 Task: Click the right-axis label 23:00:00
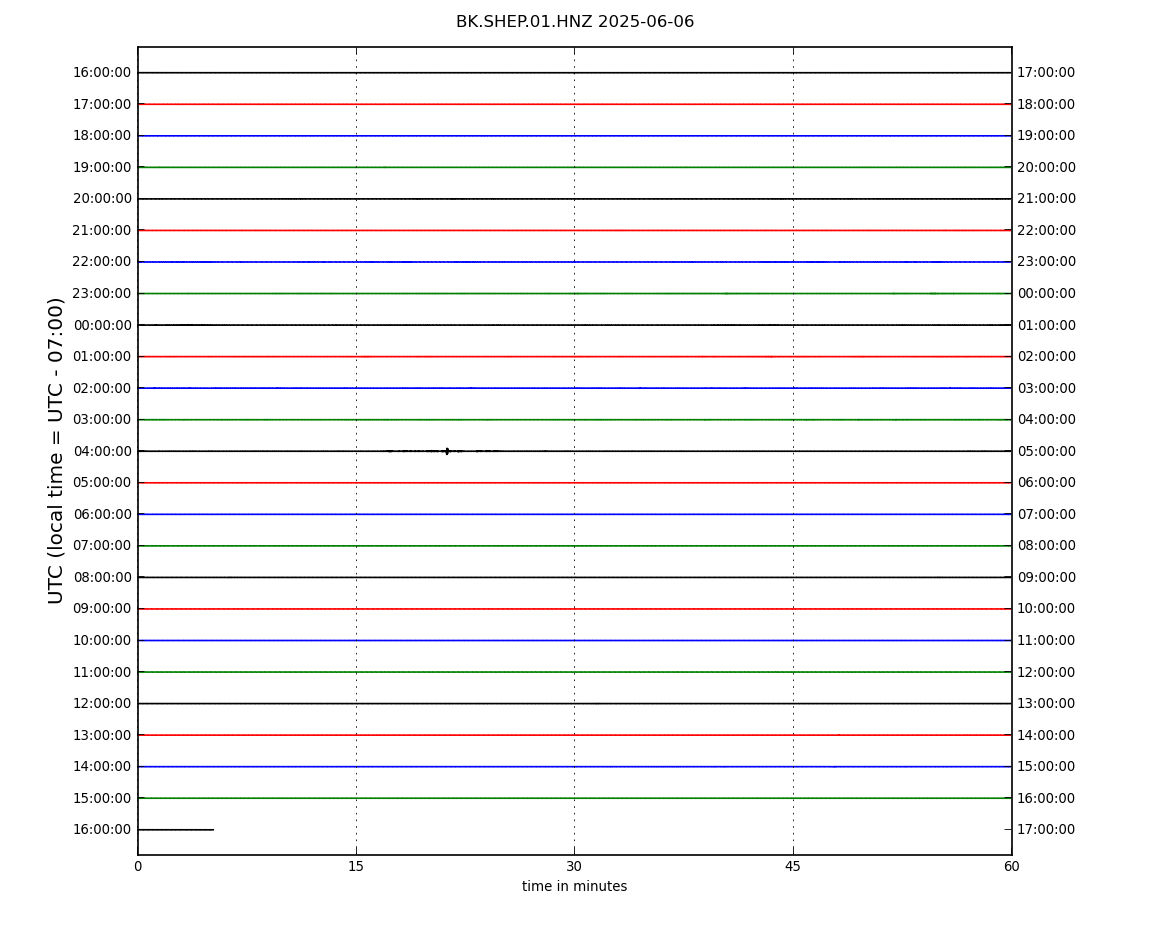pos(1046,262)
